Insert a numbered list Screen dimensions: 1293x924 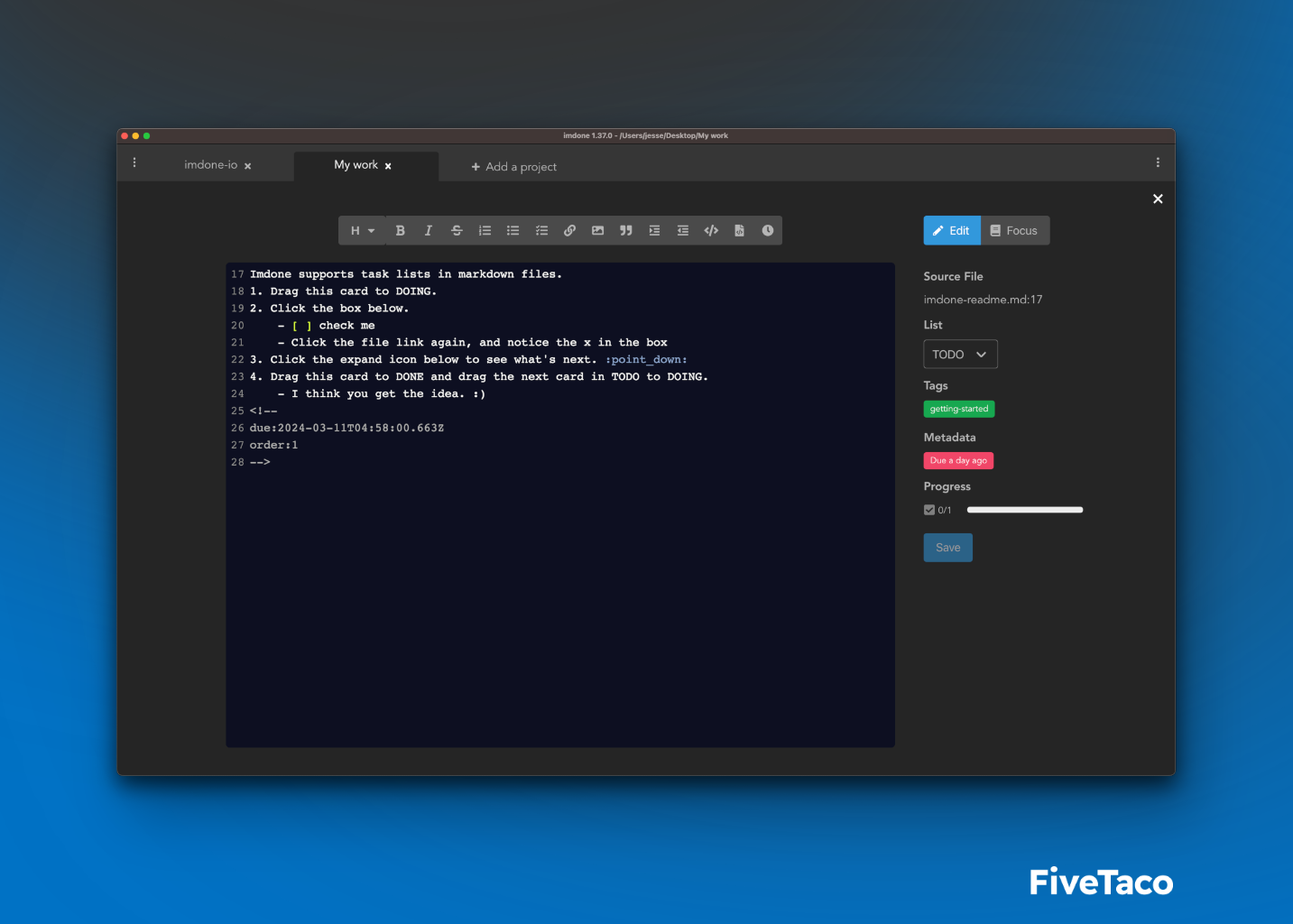point(485,231)
